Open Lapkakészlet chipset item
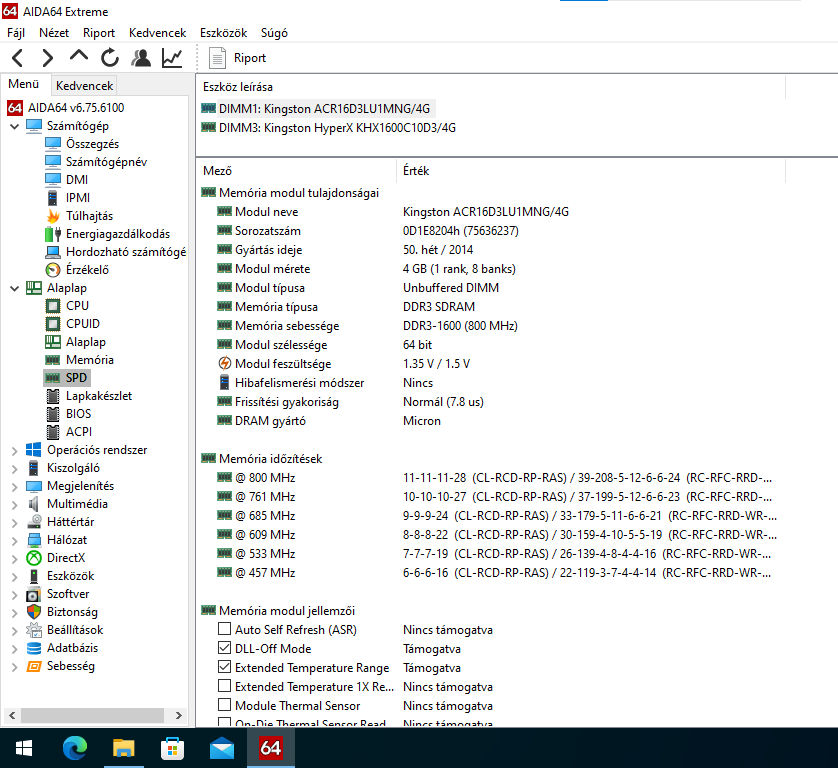Image resolution: width=838 pixels, height=768 pixels. pyautogui.click(x=99, y=395)
